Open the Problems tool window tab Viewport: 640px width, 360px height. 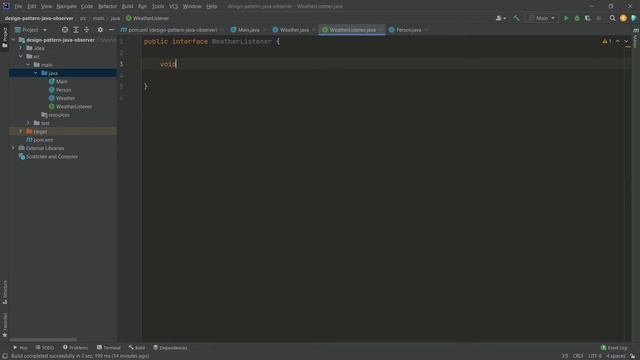pyautogui.click(x=75, y=347)
